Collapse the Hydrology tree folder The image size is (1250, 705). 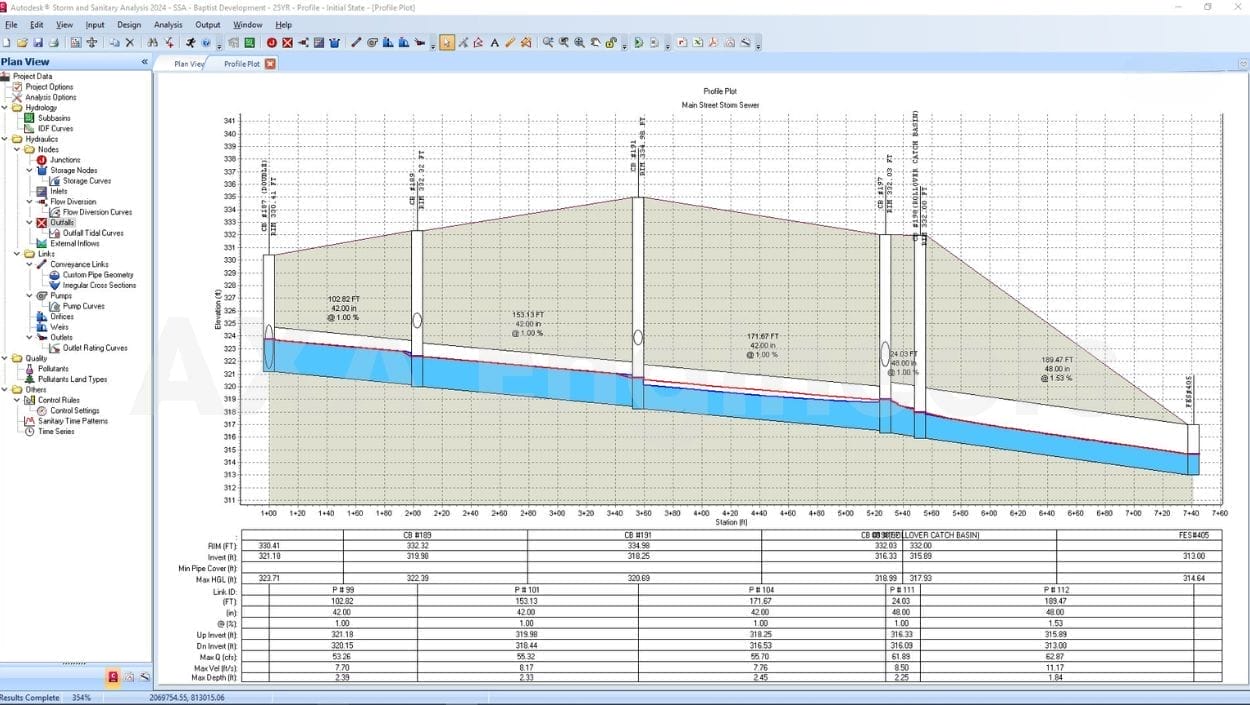coord(5,108)
